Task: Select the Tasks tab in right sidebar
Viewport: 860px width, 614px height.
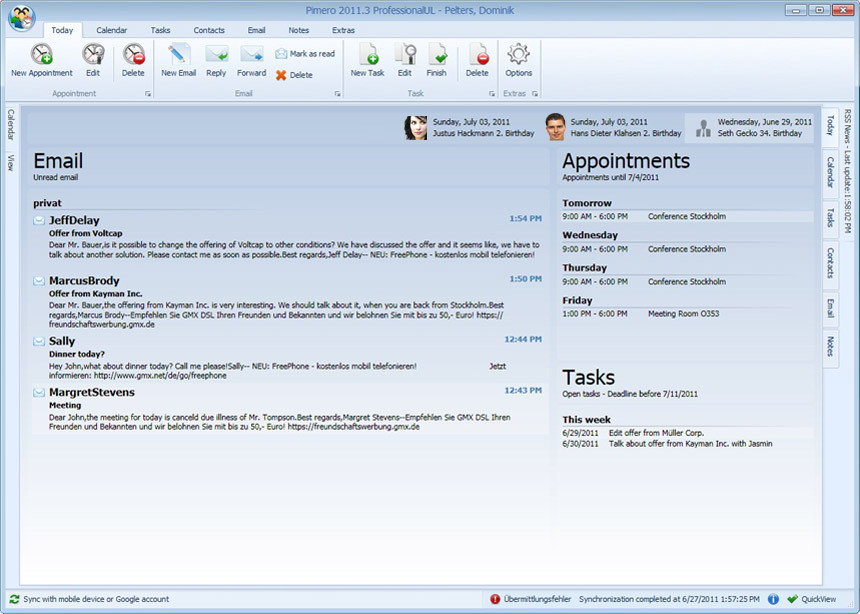Action: [830, 217]
